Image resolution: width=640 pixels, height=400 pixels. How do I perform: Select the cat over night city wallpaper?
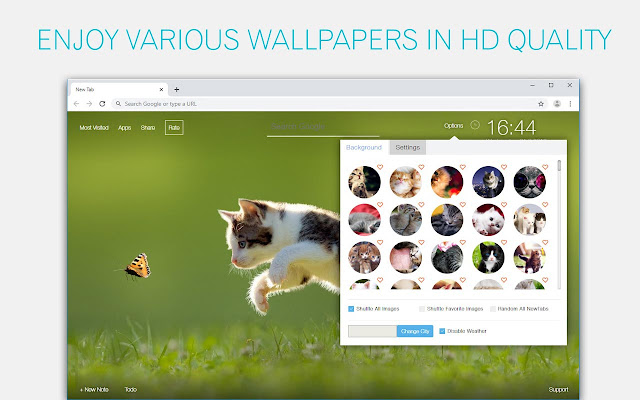[488, 182]
